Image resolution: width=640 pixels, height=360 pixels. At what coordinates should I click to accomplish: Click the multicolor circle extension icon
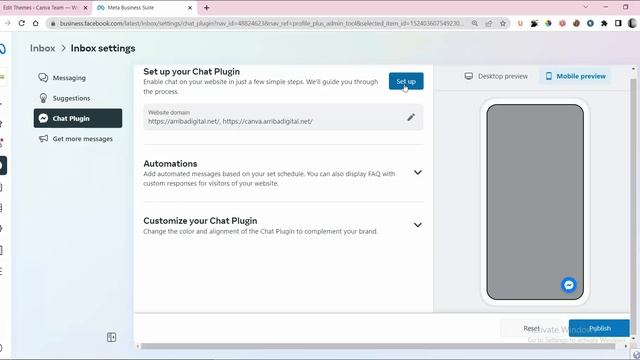coord(548,23)
